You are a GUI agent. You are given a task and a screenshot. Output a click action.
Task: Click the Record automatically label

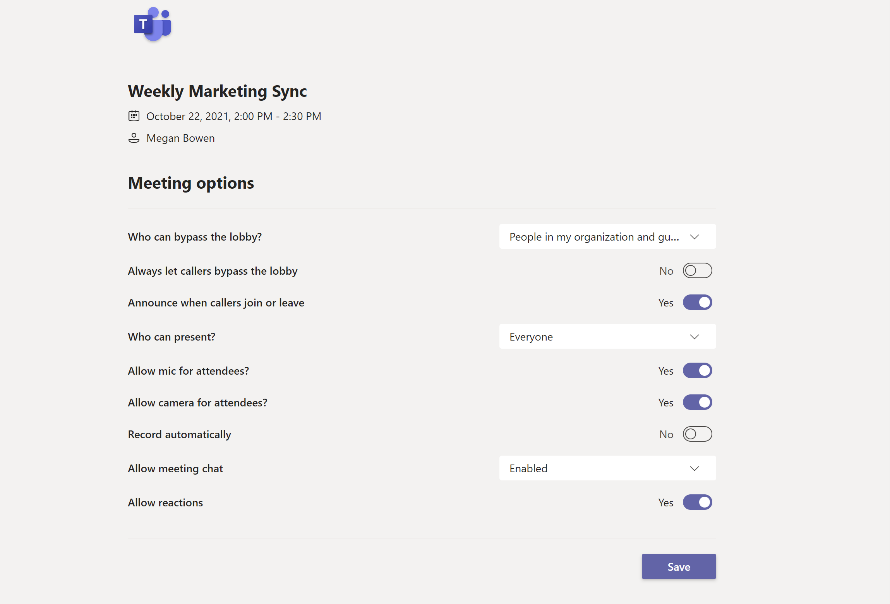coord(179,435)
